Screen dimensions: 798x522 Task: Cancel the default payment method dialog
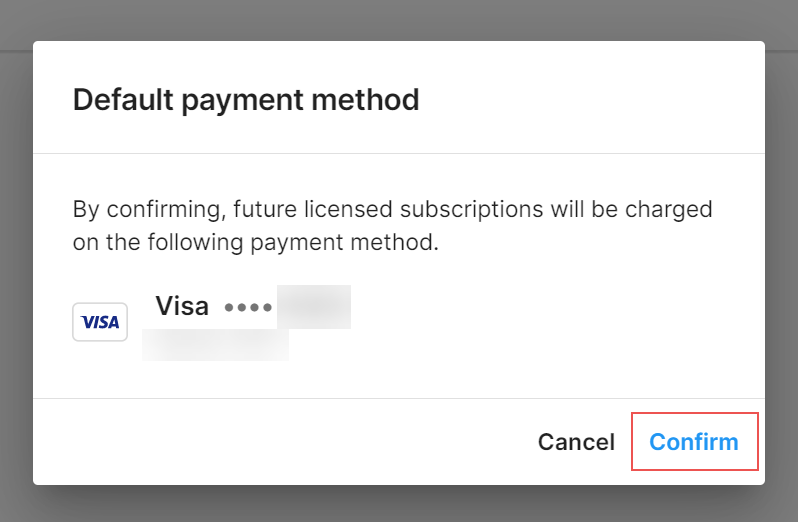(576, 442)
